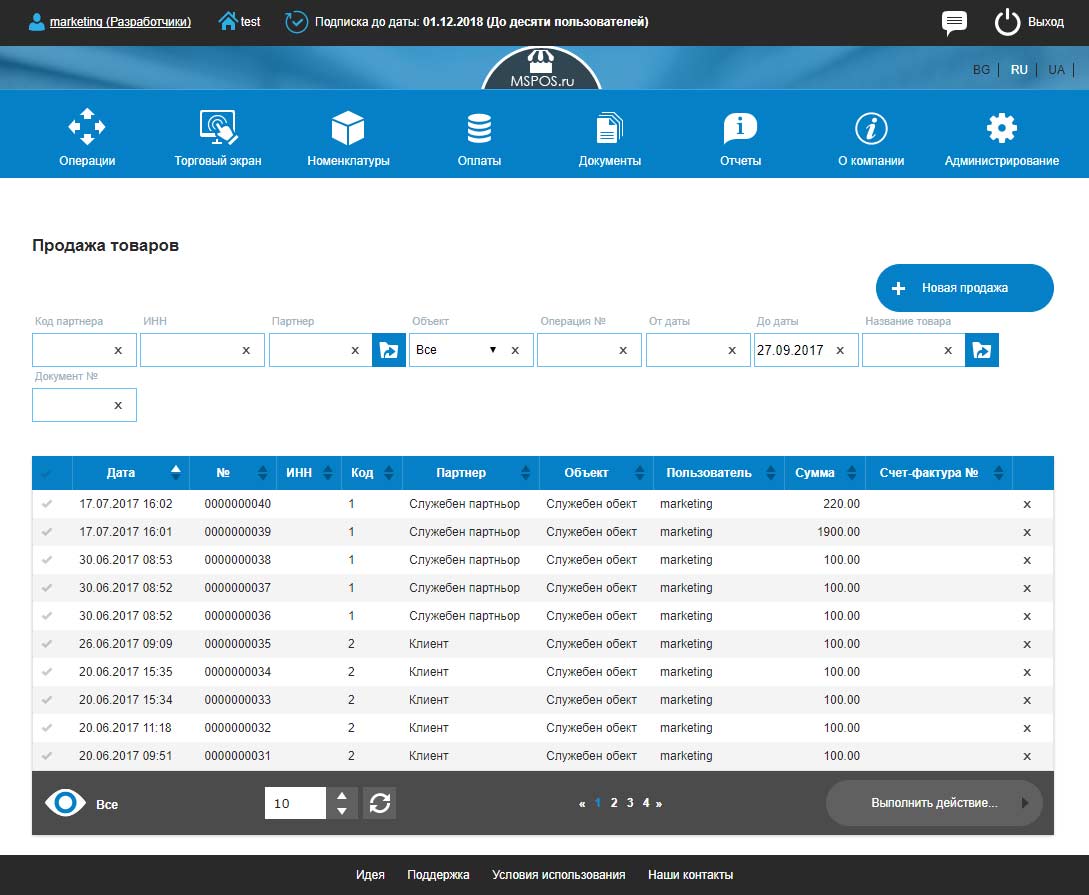Clear the Документ № field
Viewport: 1089px width, 895px height.
pos(118,405)
